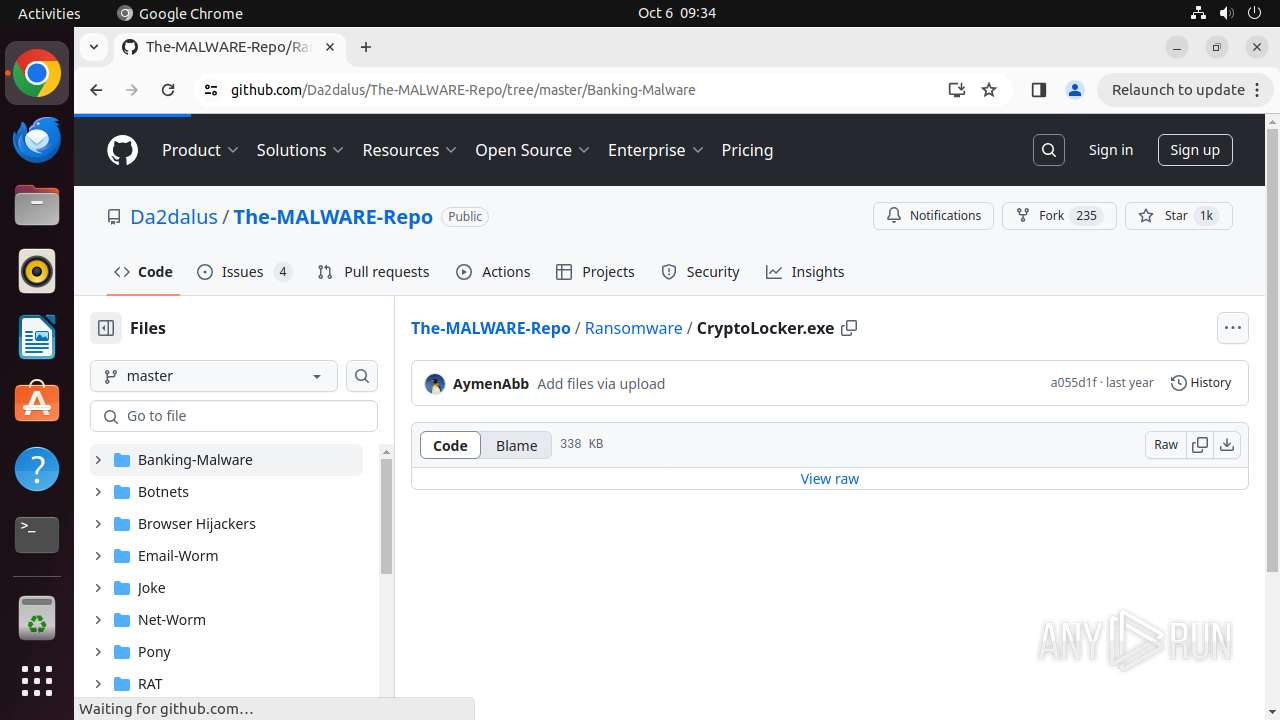Switch to Code view toggle

tap(450, 446)
